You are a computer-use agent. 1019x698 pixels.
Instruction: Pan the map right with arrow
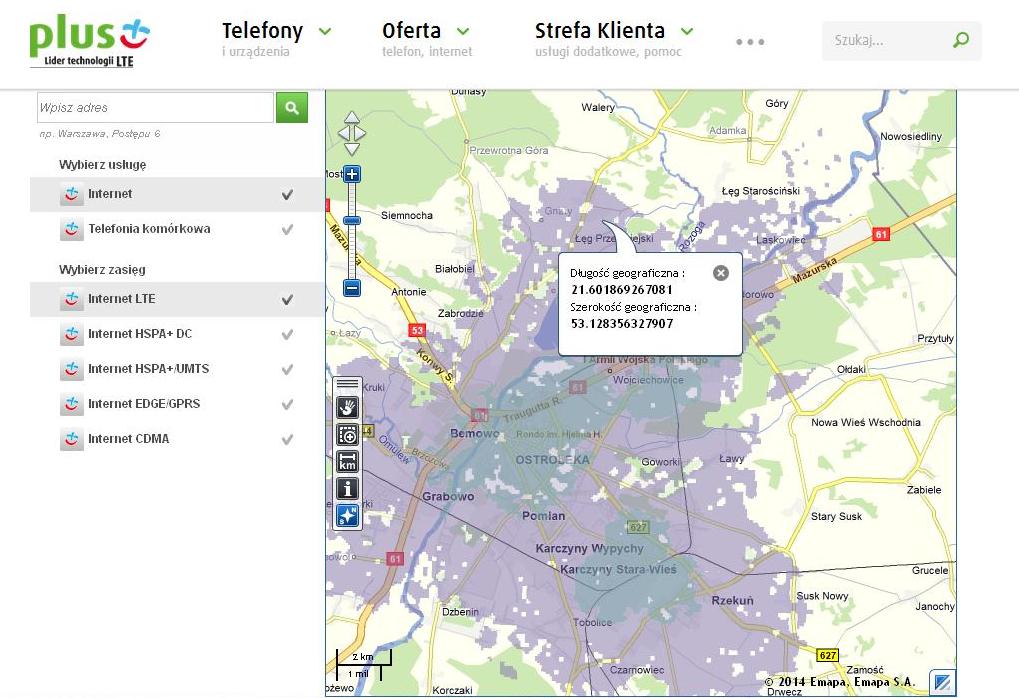point(360,133)
